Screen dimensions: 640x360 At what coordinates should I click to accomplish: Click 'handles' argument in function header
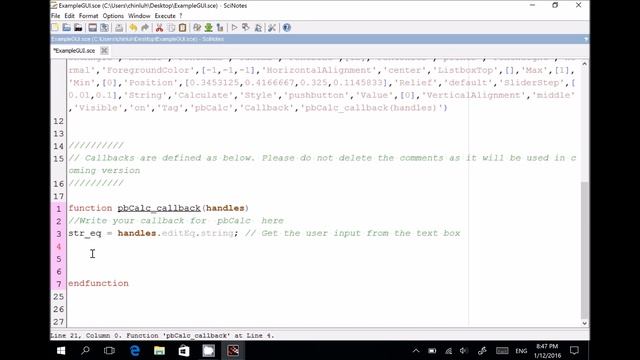point(225,208)
